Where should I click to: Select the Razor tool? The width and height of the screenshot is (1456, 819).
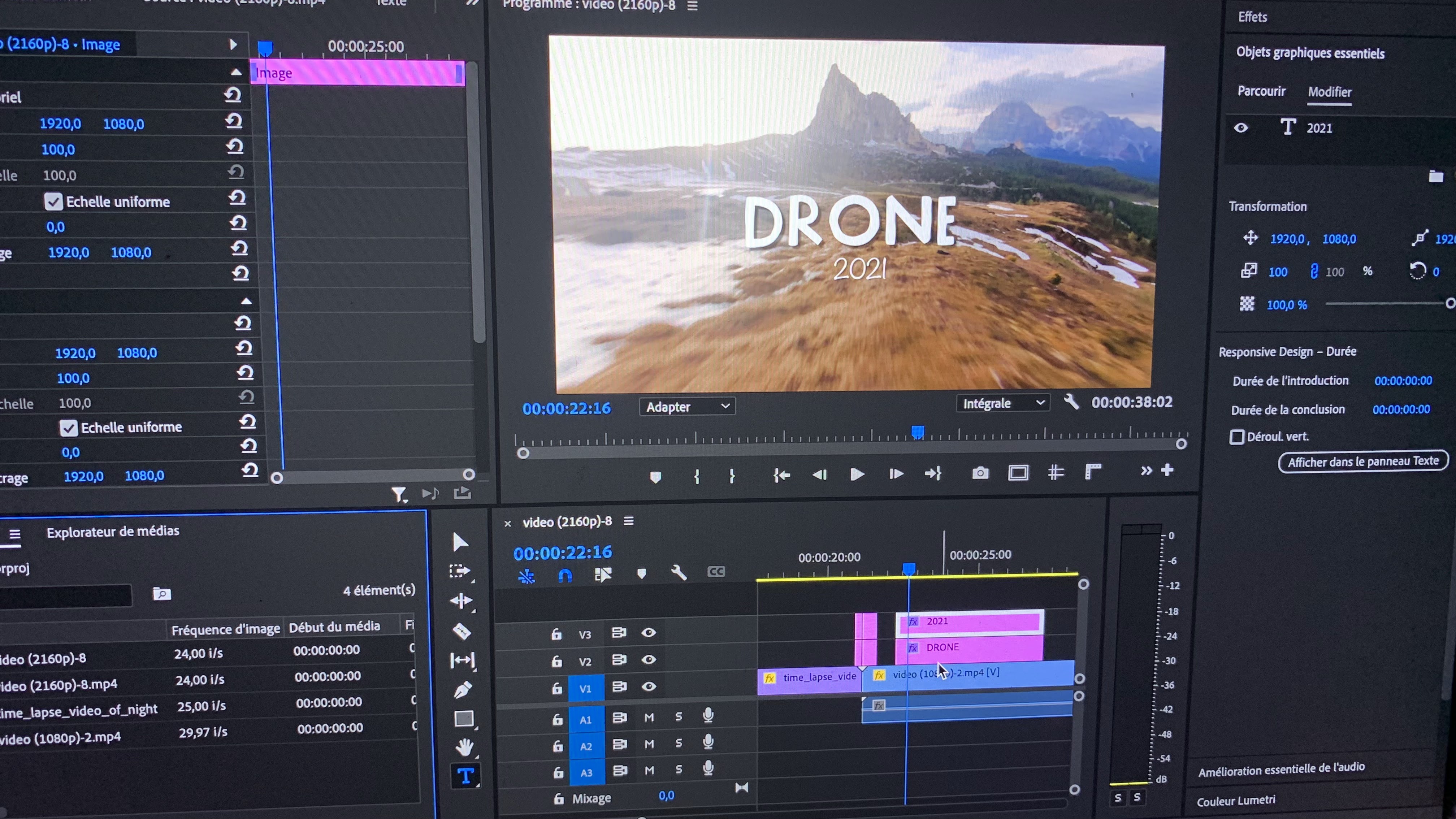pos(462,631)
